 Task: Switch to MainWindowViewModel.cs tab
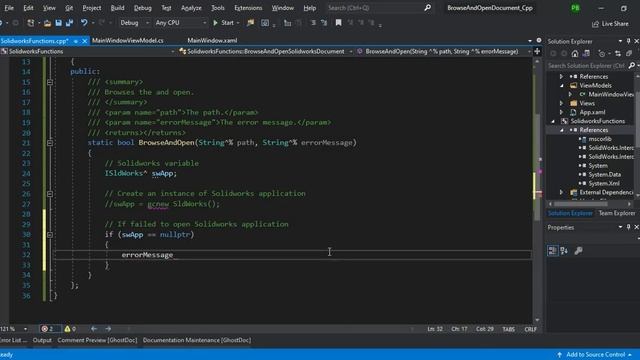point(127,40)
